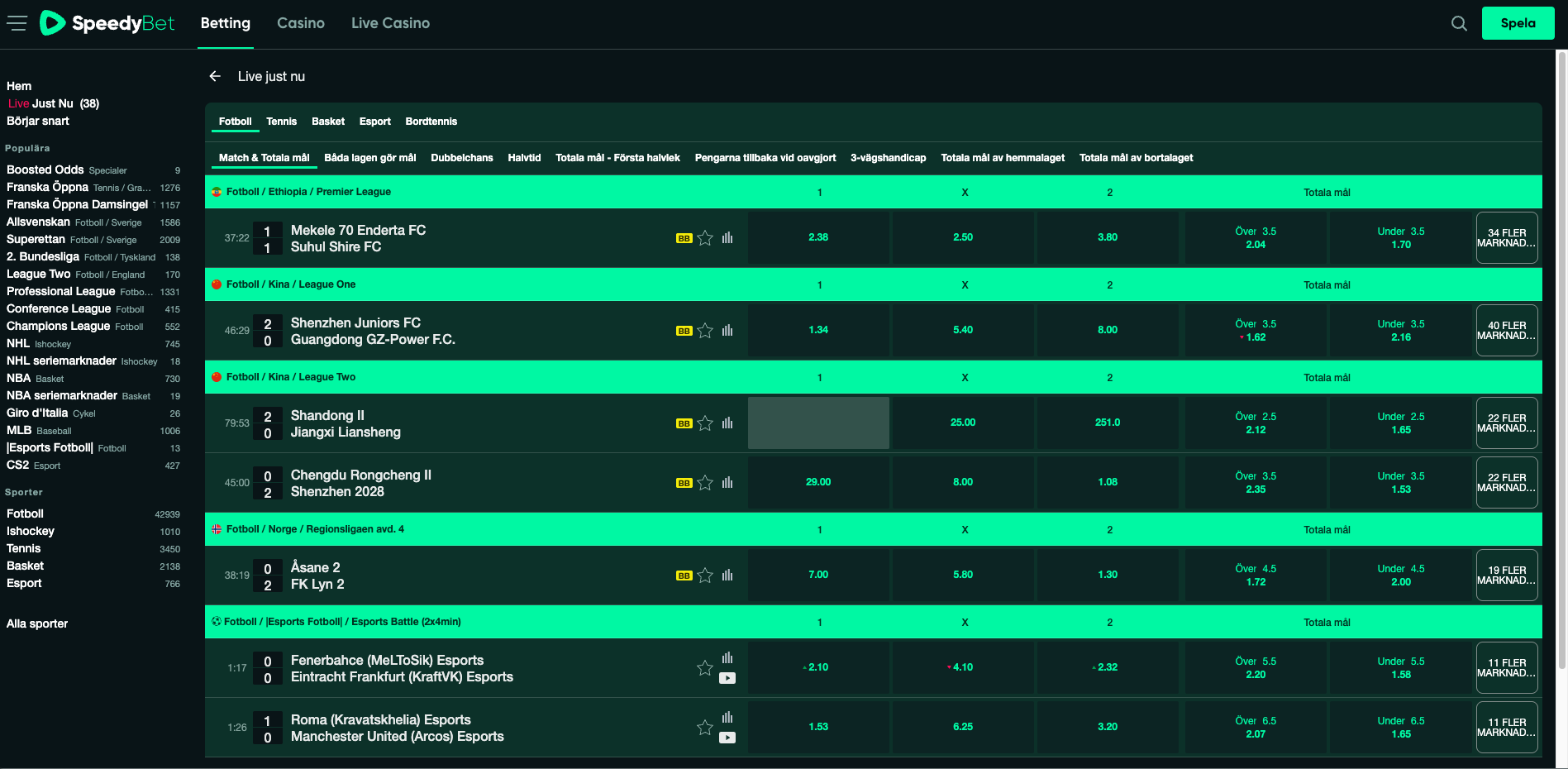The width and height of the screenshot is (1568, 769).
Task: Click the Norway flag icon in league header
Action: coord(217,529)
